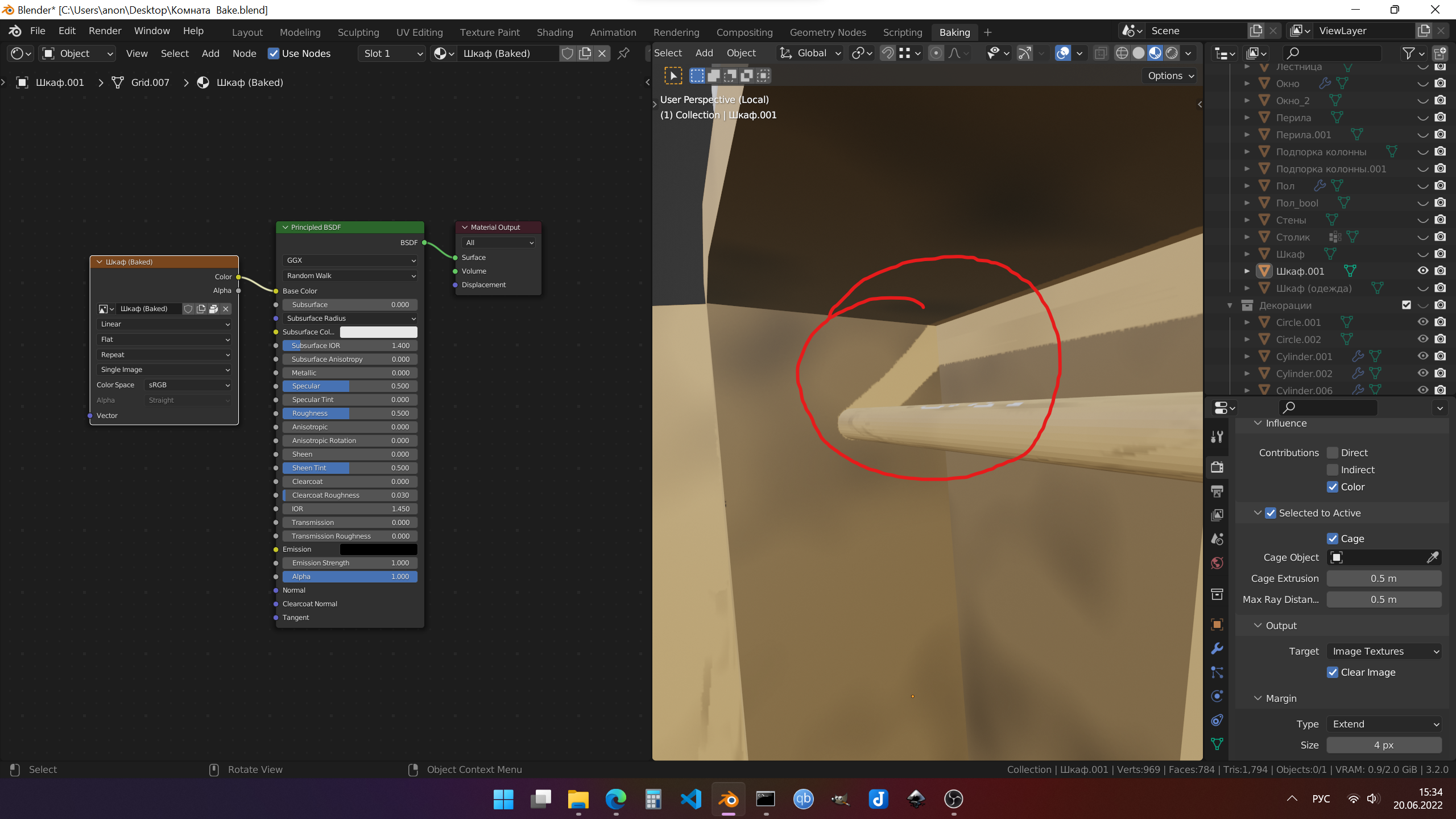Click the Cage Object eyedropper icon
This screenshot has height=819, width=1456.
click(x=1433, y=557)
